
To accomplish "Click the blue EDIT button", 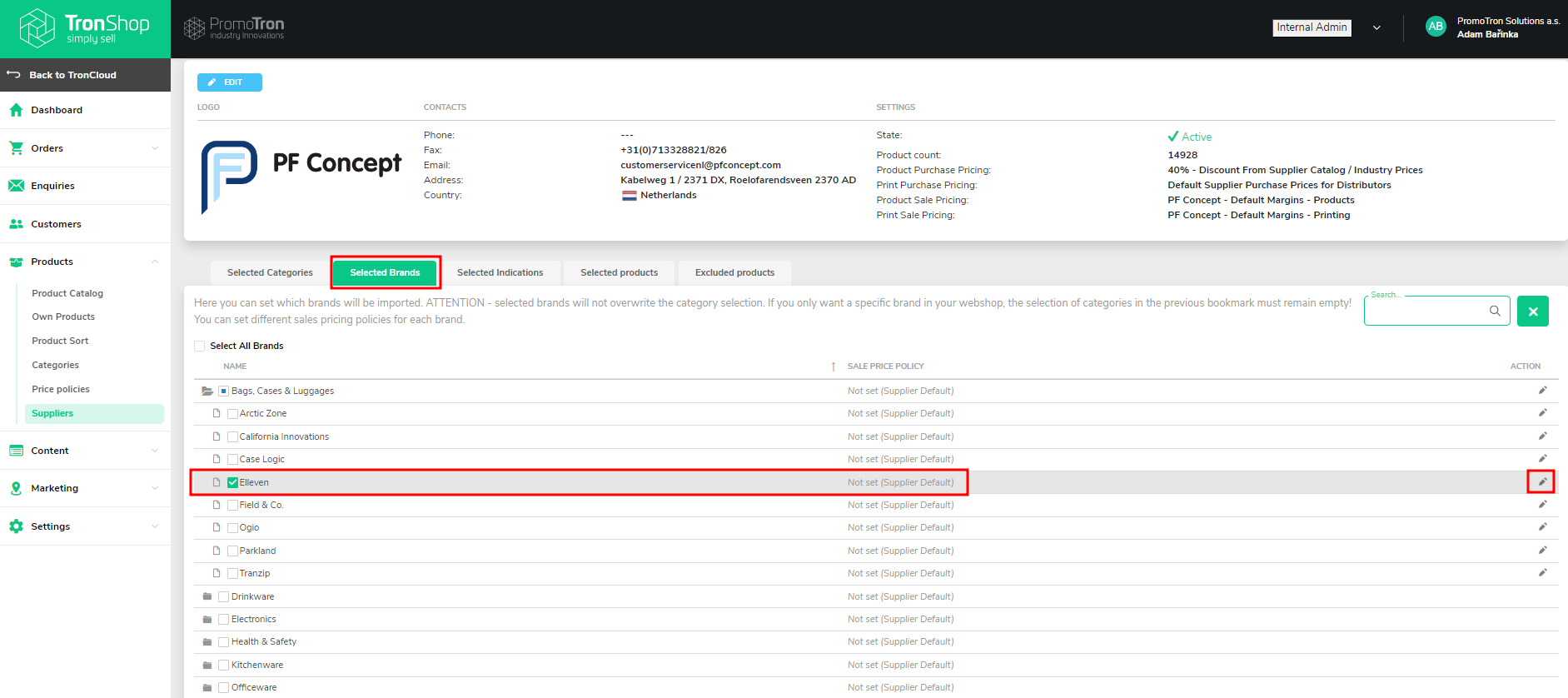I will [230, 82].
